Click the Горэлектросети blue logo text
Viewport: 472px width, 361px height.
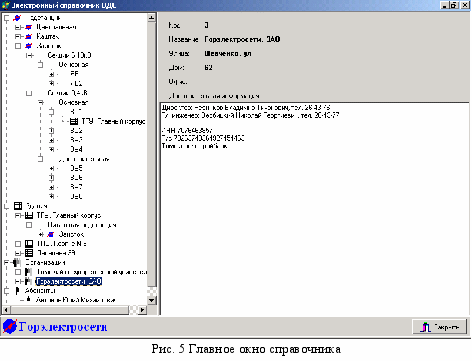click(63, 327)
